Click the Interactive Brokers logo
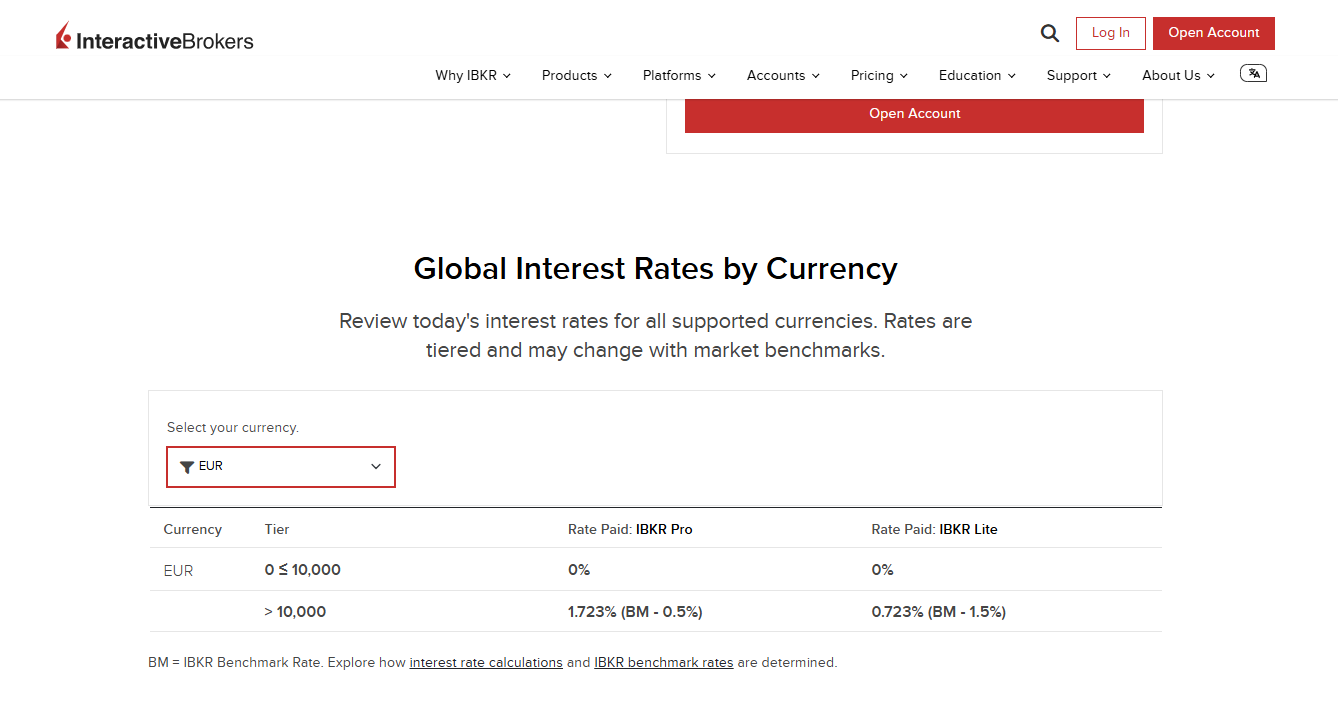 pos(155,38)
